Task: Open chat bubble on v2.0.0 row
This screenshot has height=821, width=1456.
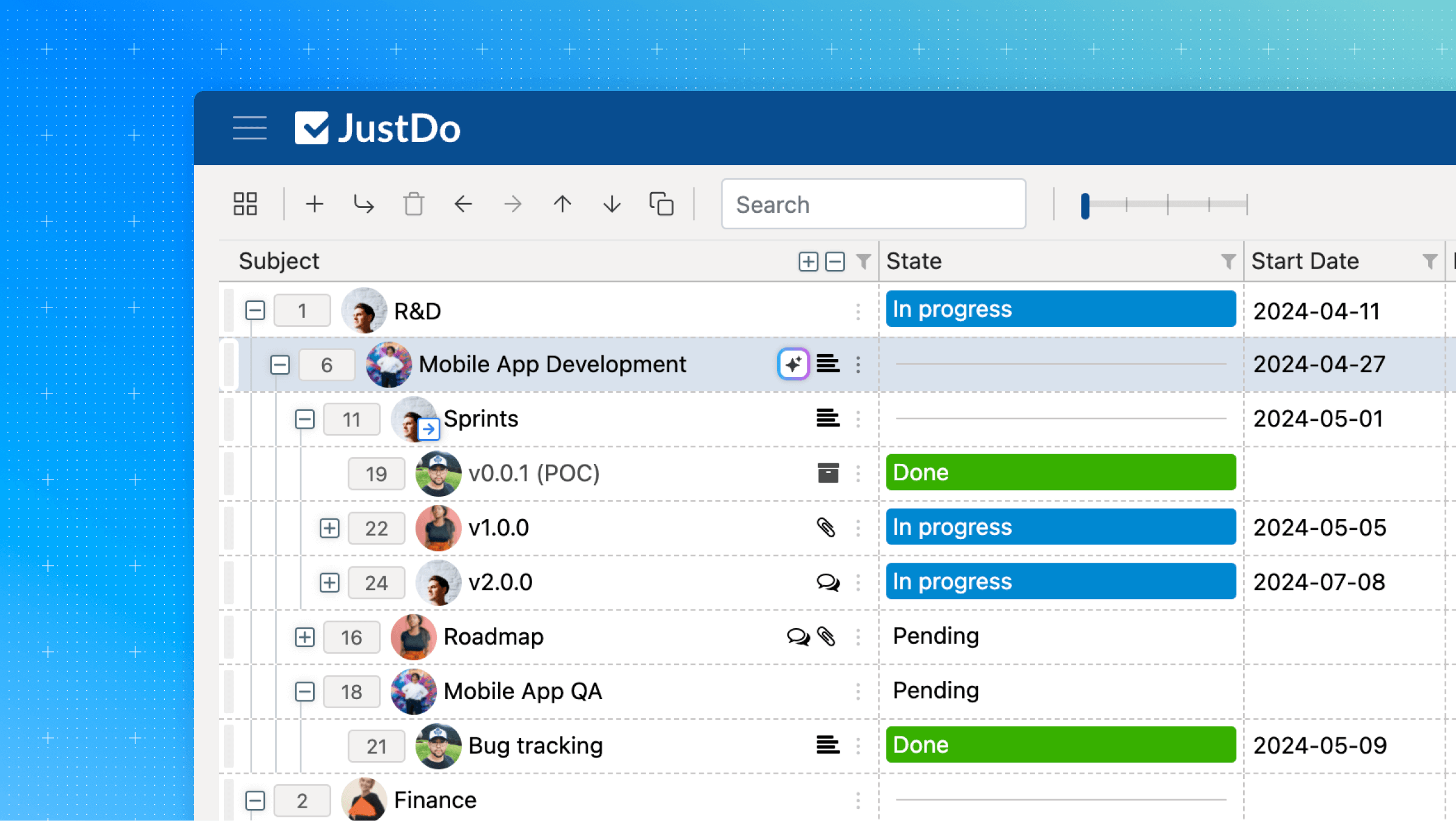Action: pos(828,583)
